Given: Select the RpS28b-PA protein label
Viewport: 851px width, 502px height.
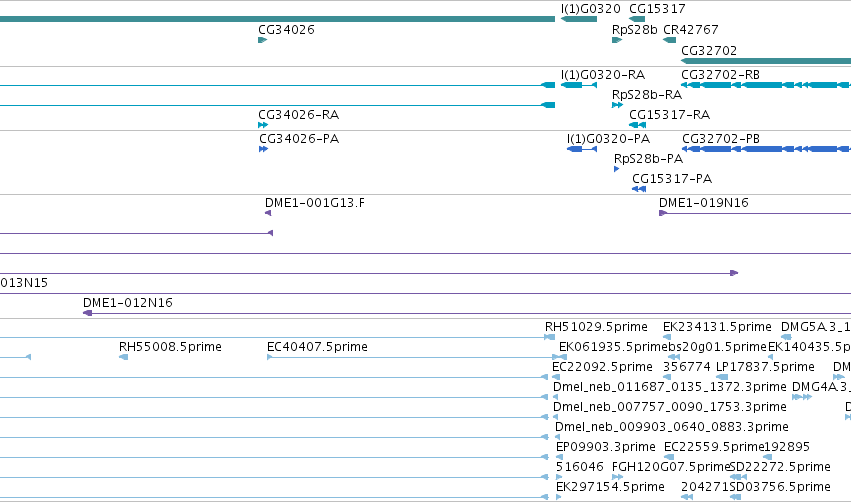Looking at the screenshot, I should tap(648, 158).
